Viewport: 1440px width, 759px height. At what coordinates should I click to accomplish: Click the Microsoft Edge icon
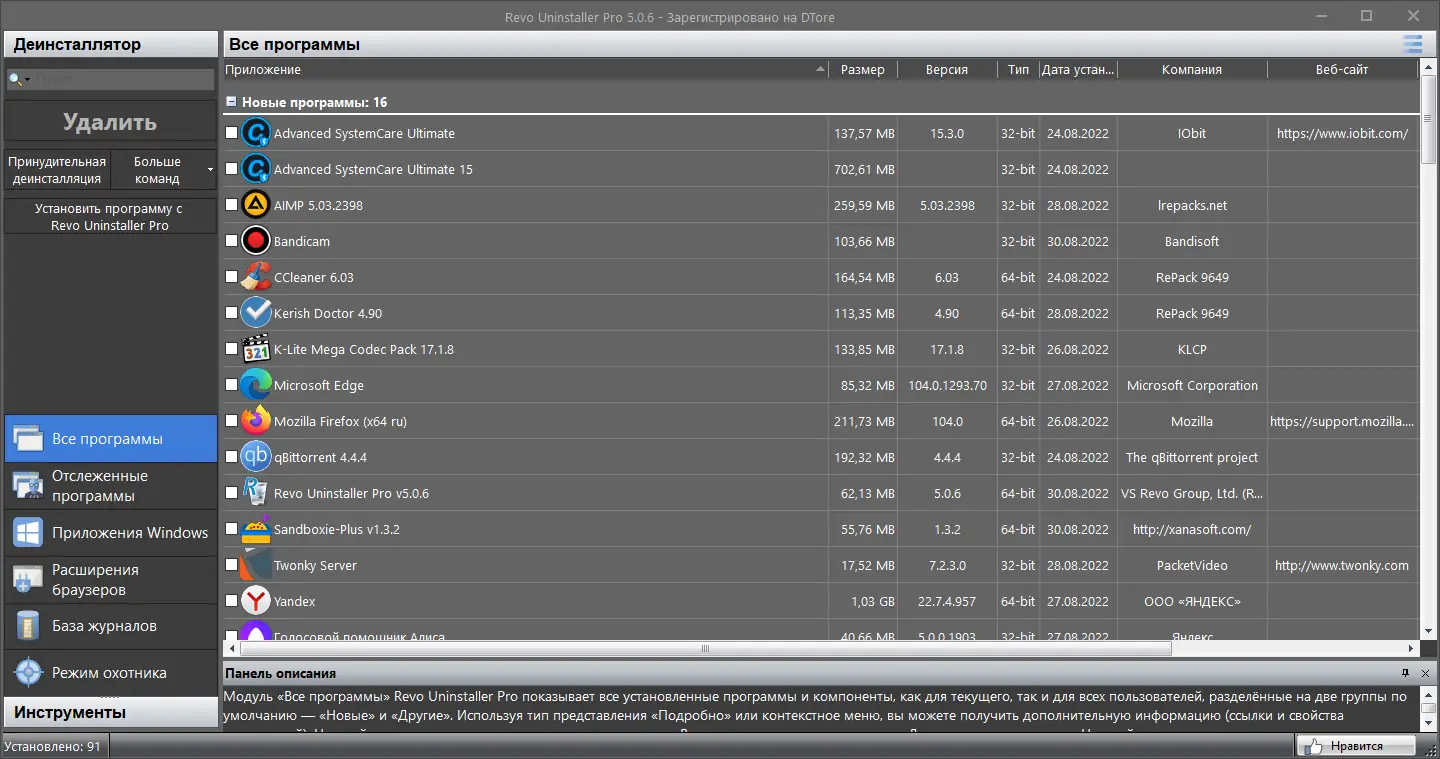point(257,385)
